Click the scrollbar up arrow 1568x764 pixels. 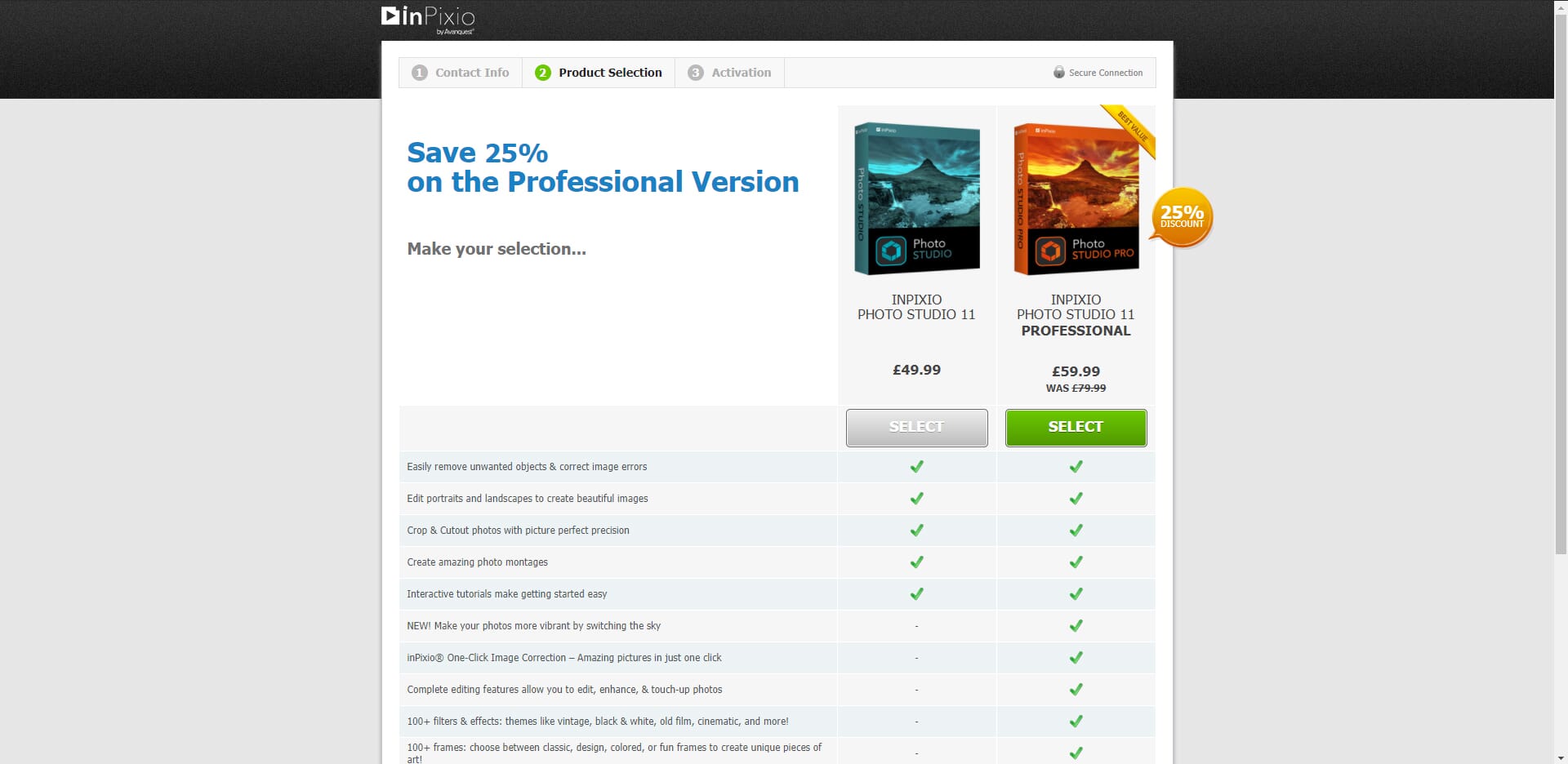point(1561,7)
